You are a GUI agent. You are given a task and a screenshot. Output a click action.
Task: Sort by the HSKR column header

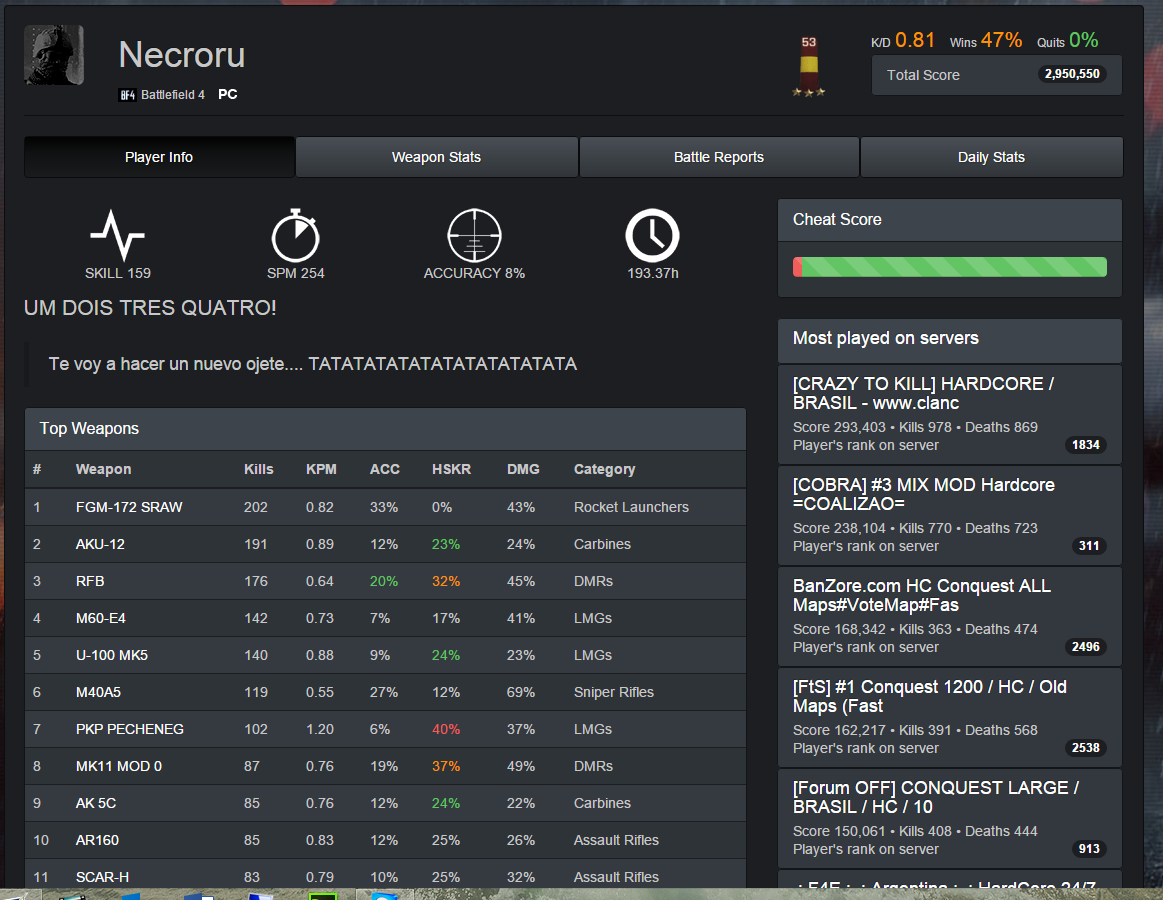tap(452, 469)
